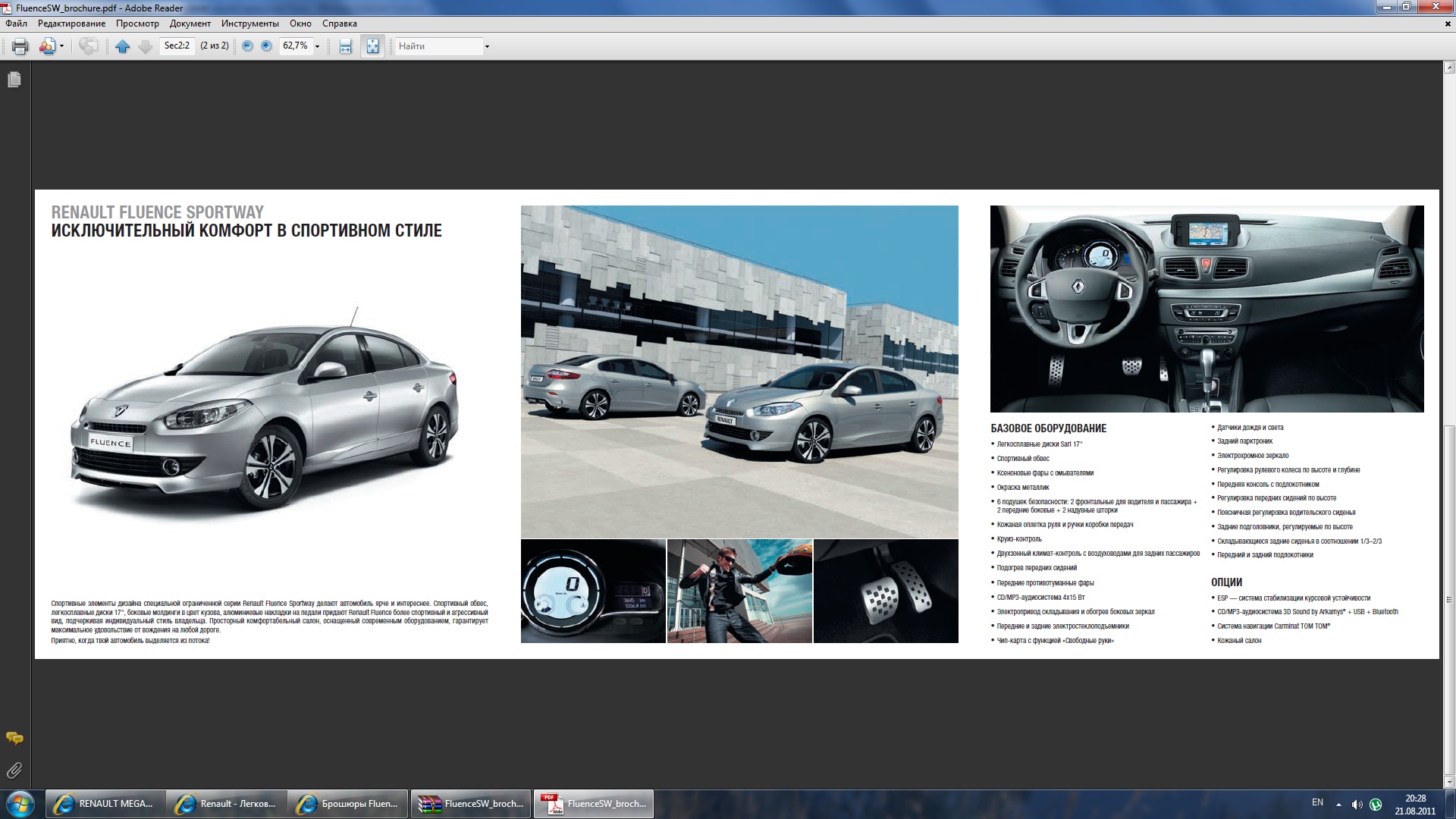
Task: Show hidden tray icons arrow
Action: pos(1338,805)
